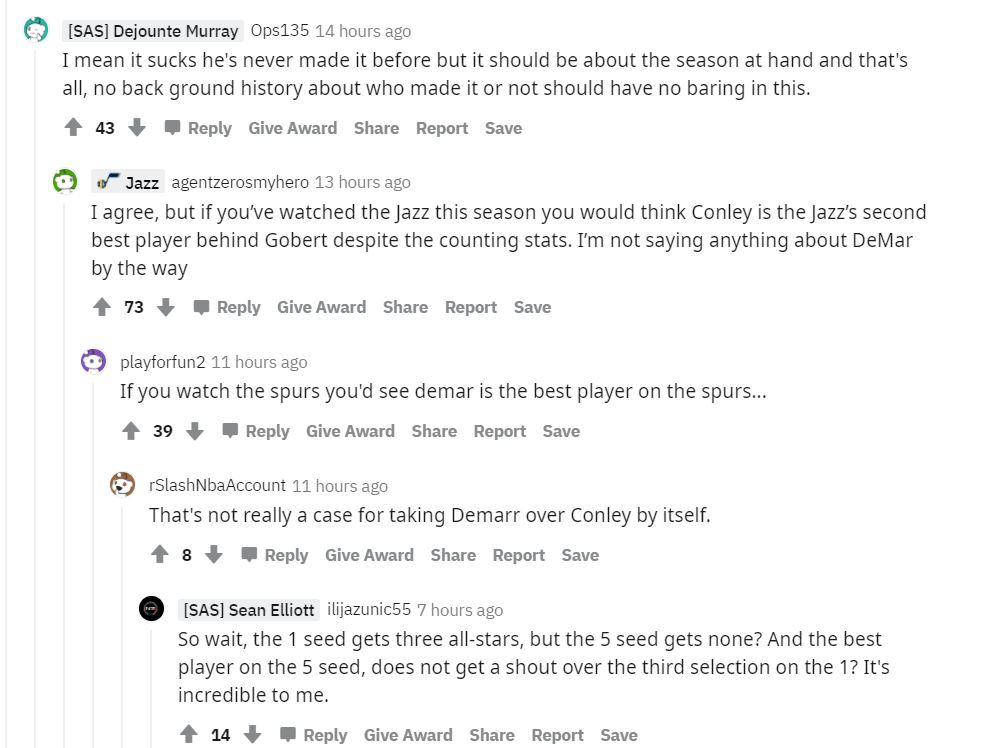
Task: Upvote playforfun2's comment about DeMar
Action: (131, 430)
